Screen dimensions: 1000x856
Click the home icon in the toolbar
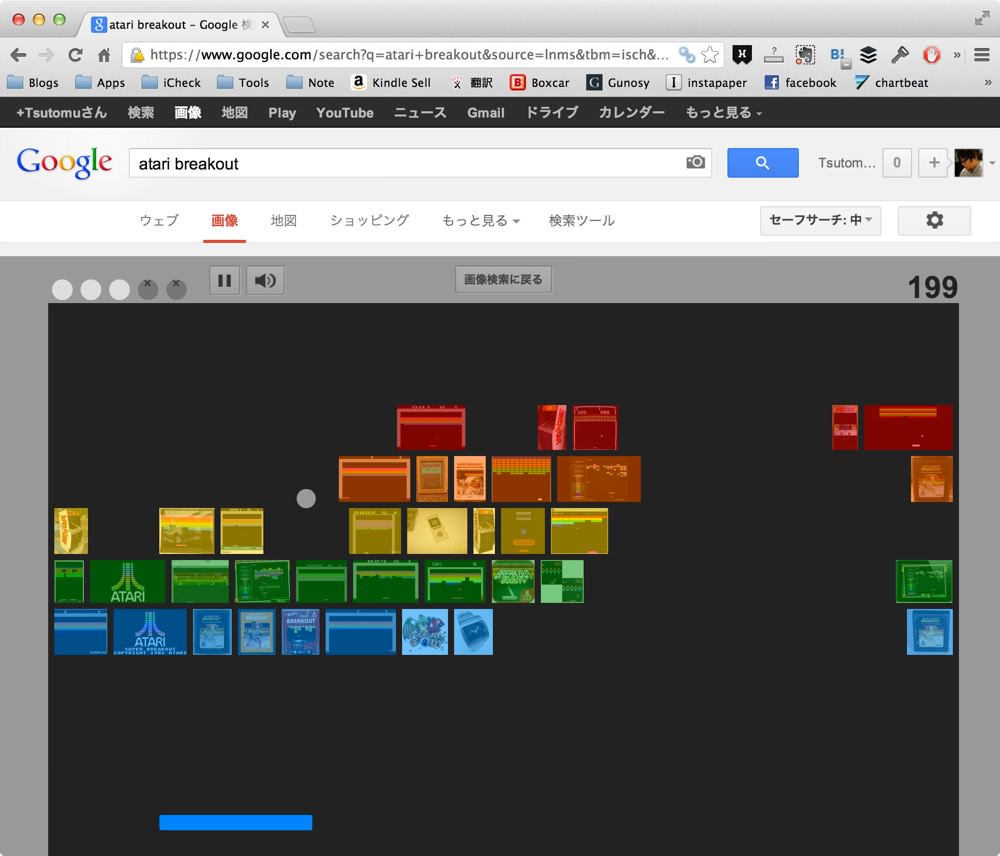pos(104,55)
